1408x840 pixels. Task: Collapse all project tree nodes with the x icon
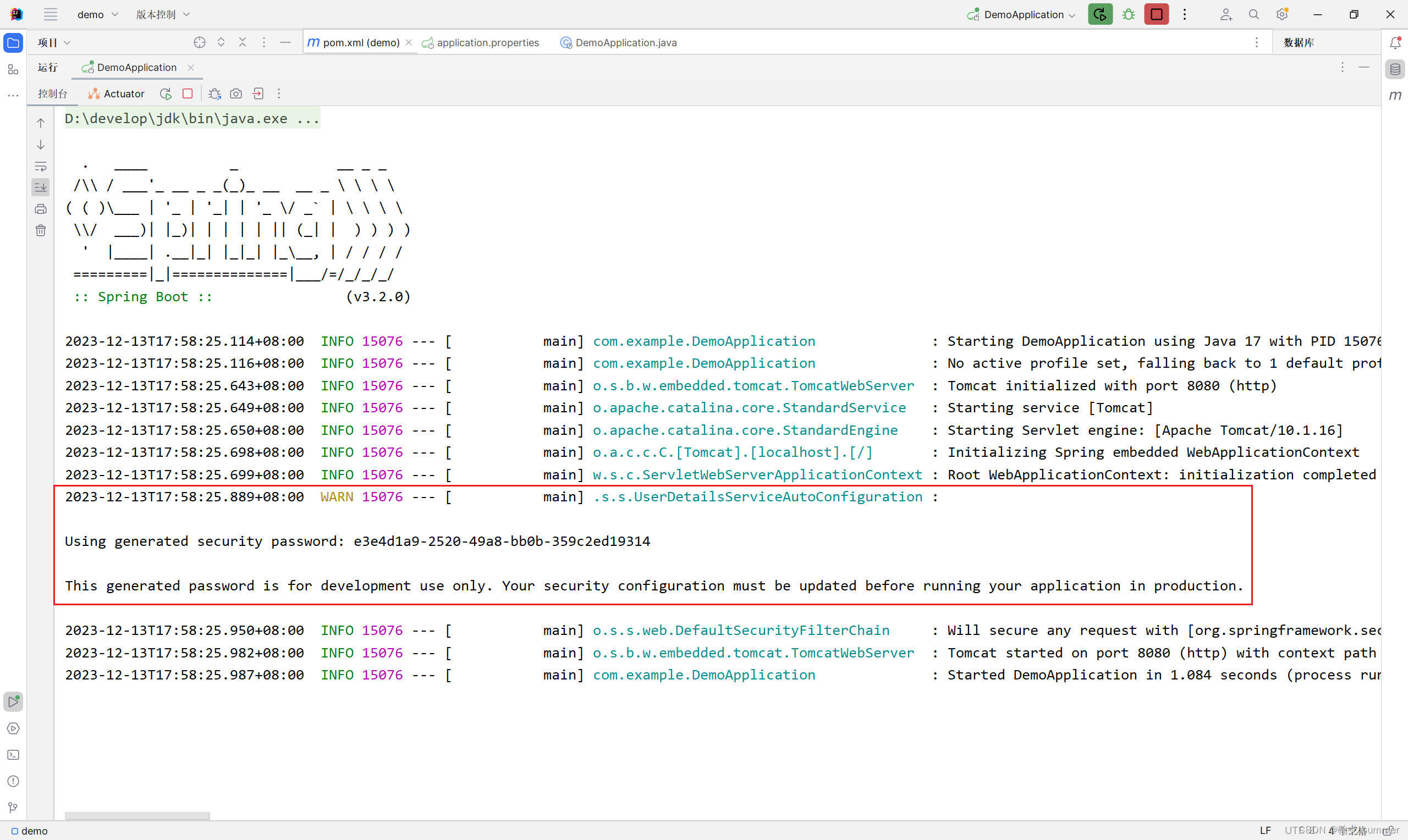pyautogui.click(x=243, y=42)
